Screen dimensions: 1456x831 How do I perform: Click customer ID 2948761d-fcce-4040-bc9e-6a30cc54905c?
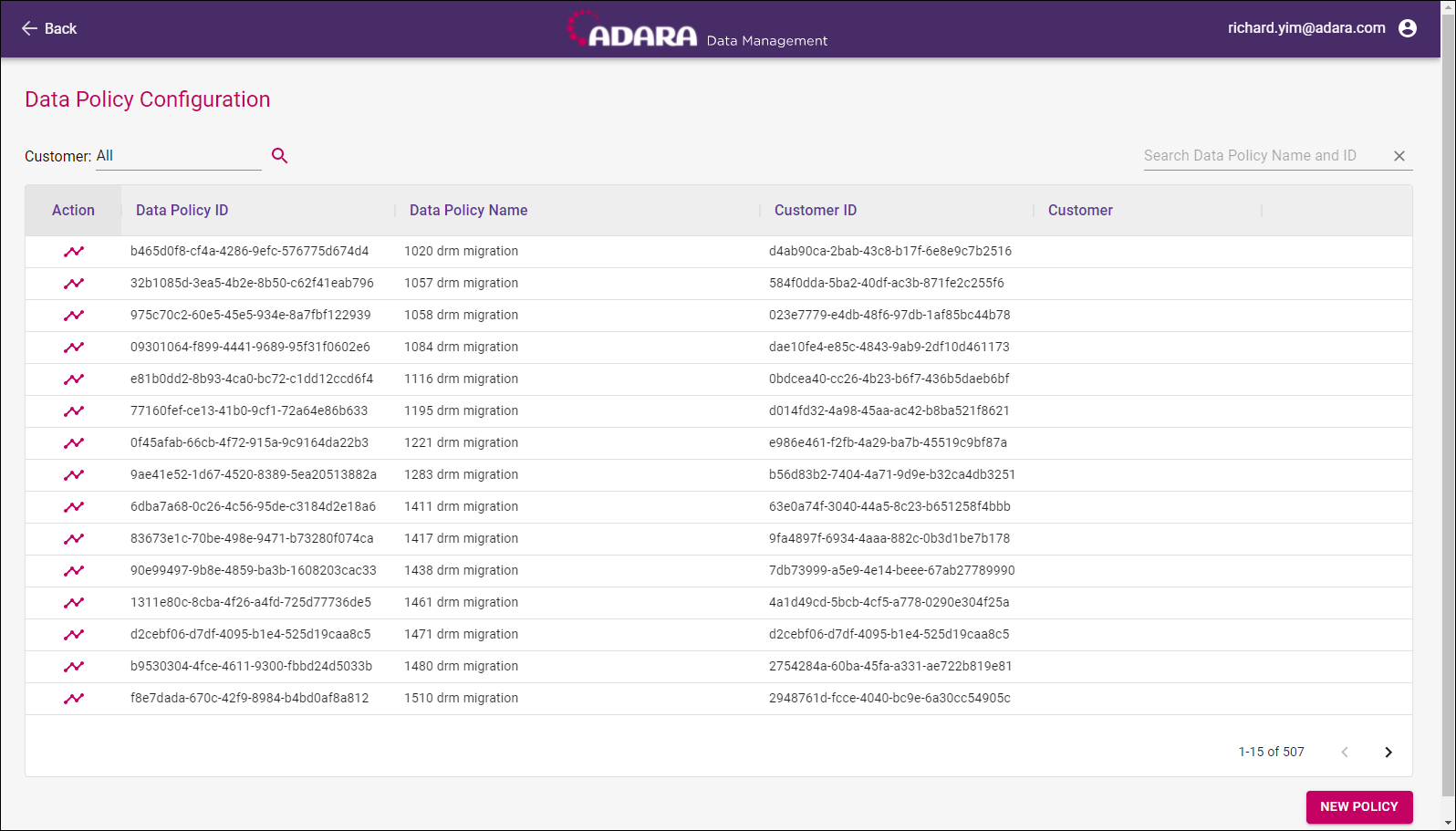coord(889,699)
